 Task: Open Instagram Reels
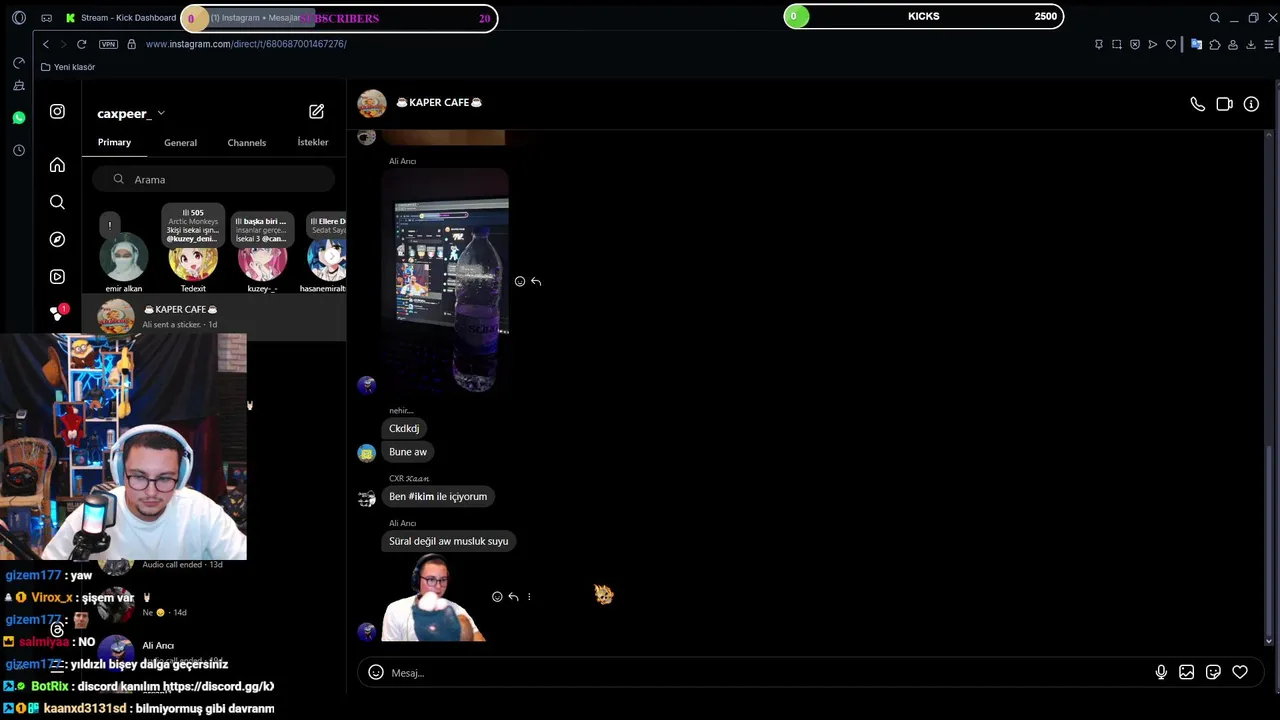click(57, 276)
